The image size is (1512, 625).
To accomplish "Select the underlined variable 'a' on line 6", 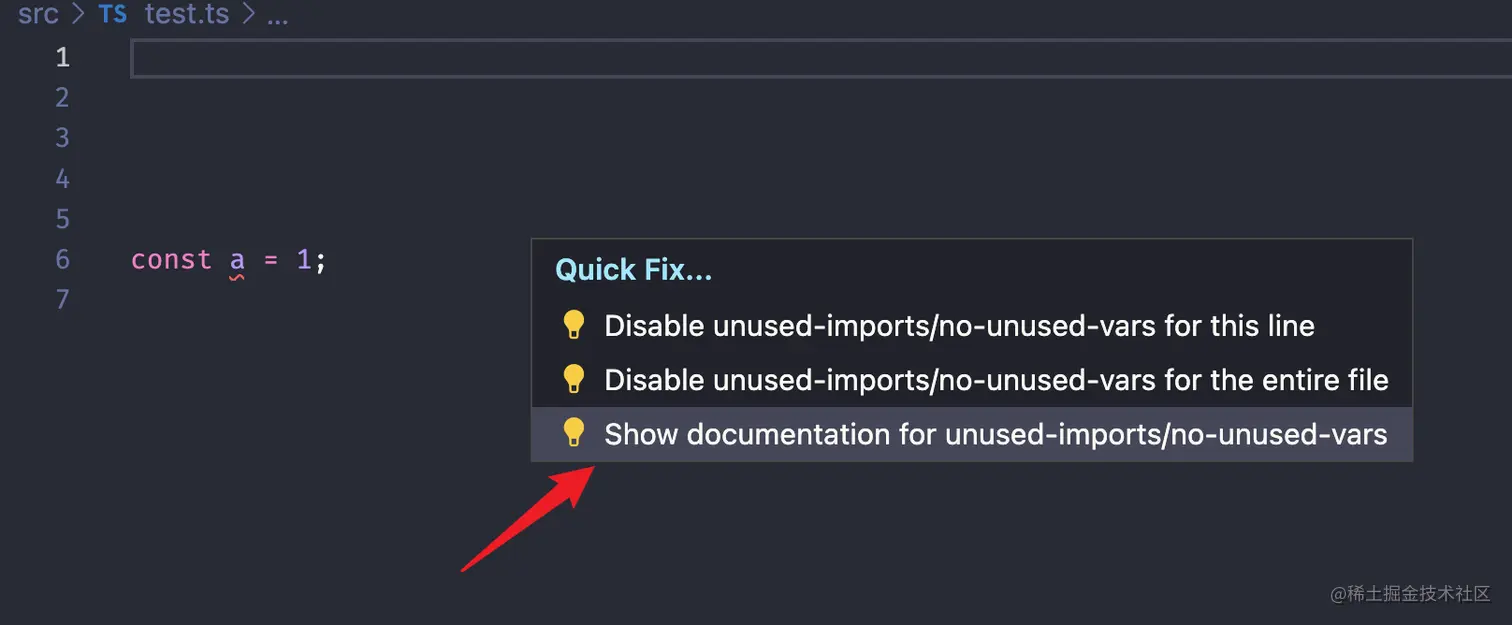I will point(236,259).
